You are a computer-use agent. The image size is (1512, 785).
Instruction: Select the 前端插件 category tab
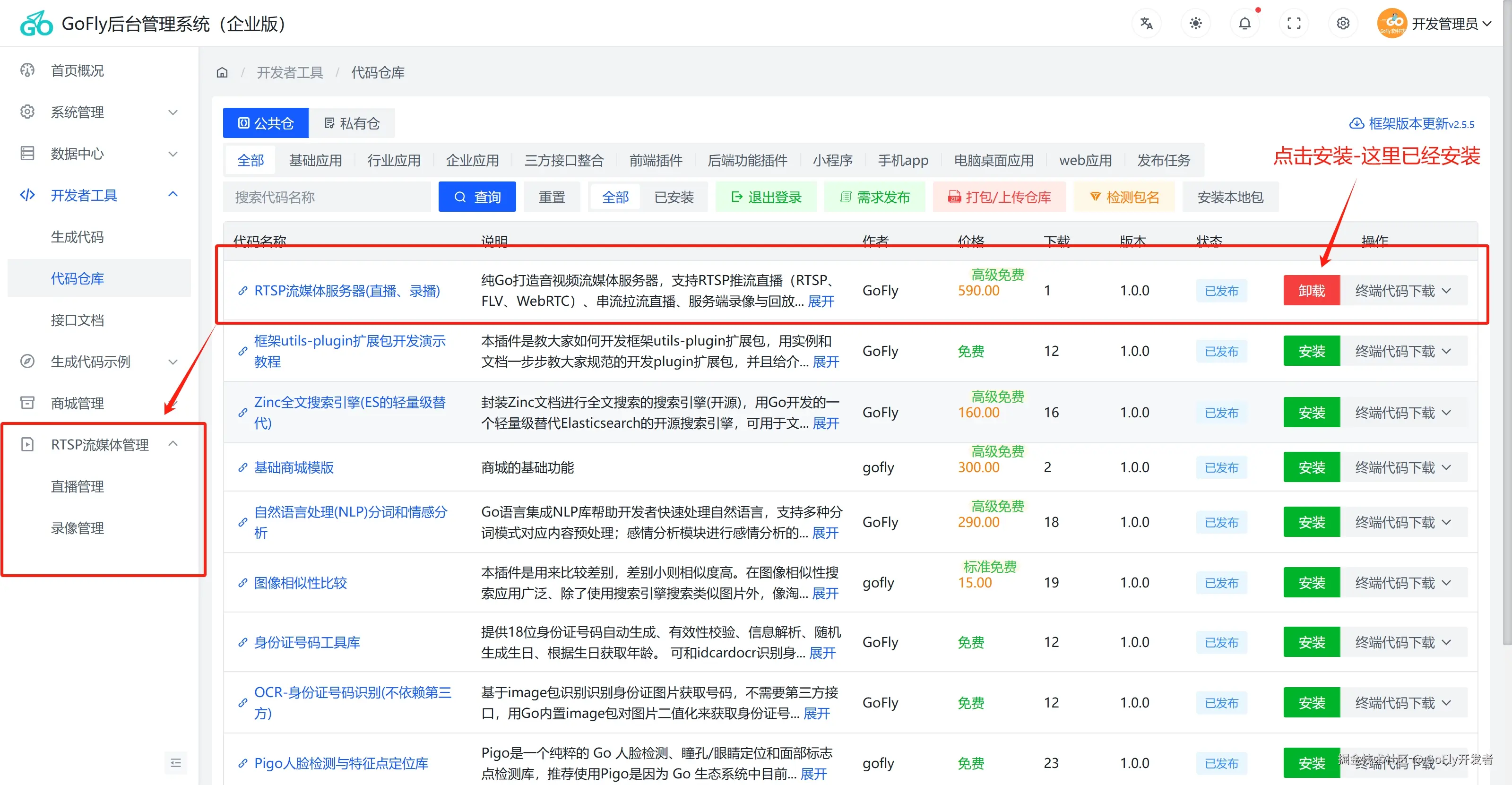655,160
